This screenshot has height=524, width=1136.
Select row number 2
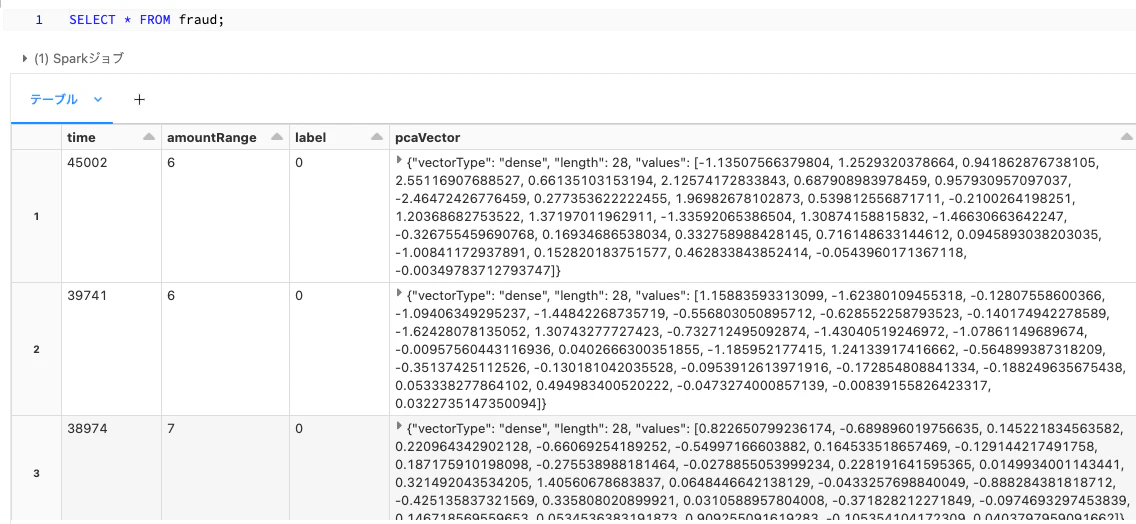coord(36,349)
